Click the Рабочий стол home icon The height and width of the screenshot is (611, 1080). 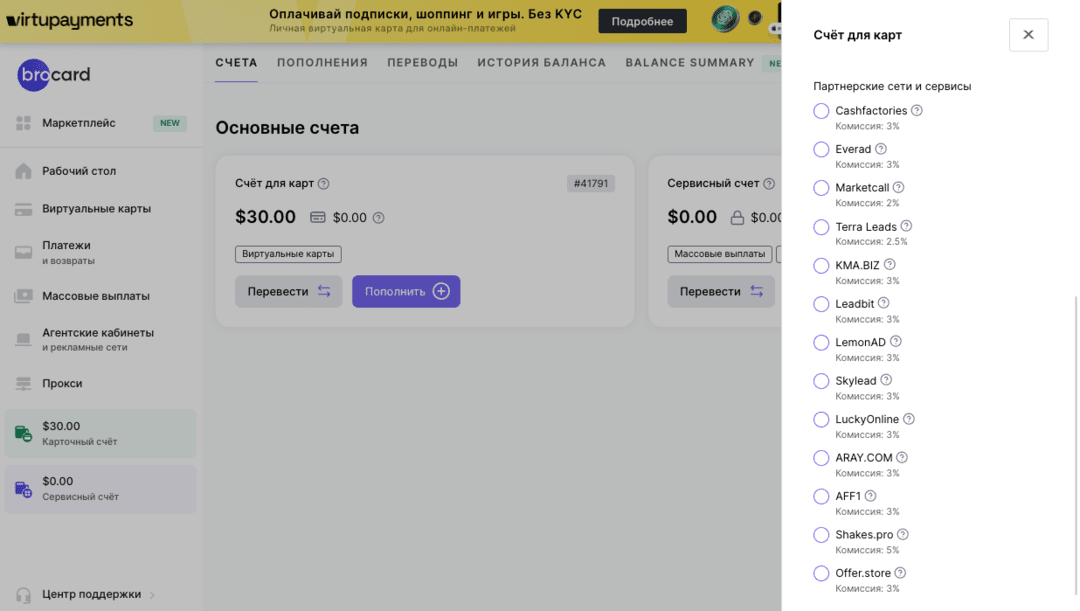pyautogui.click(x=23, y=171)
